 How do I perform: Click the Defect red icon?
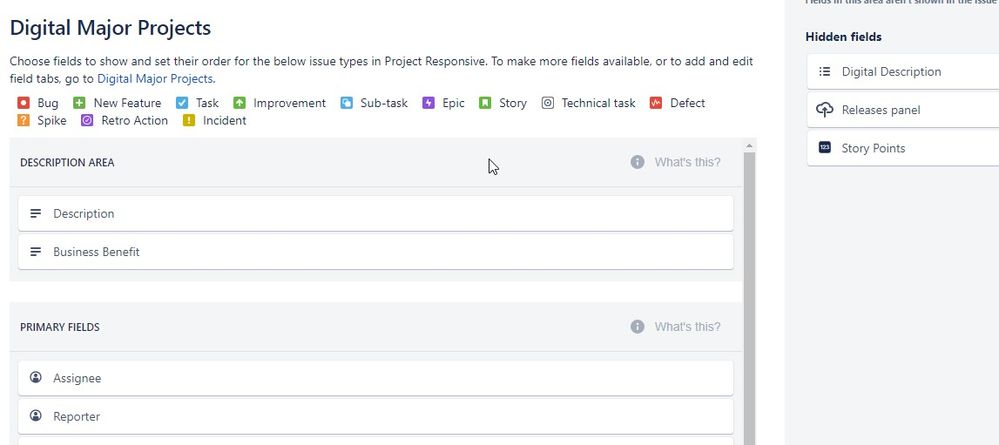656,103
